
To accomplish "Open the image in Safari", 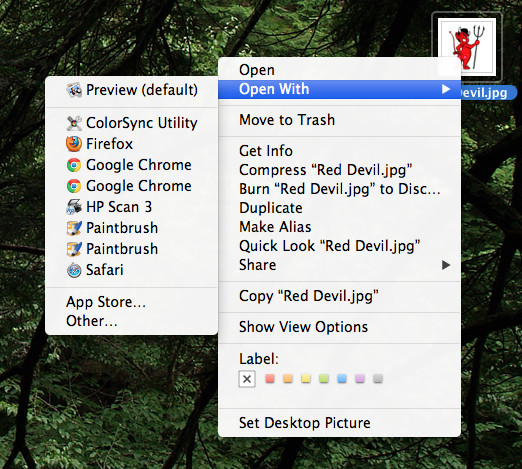I will [132, 270].
